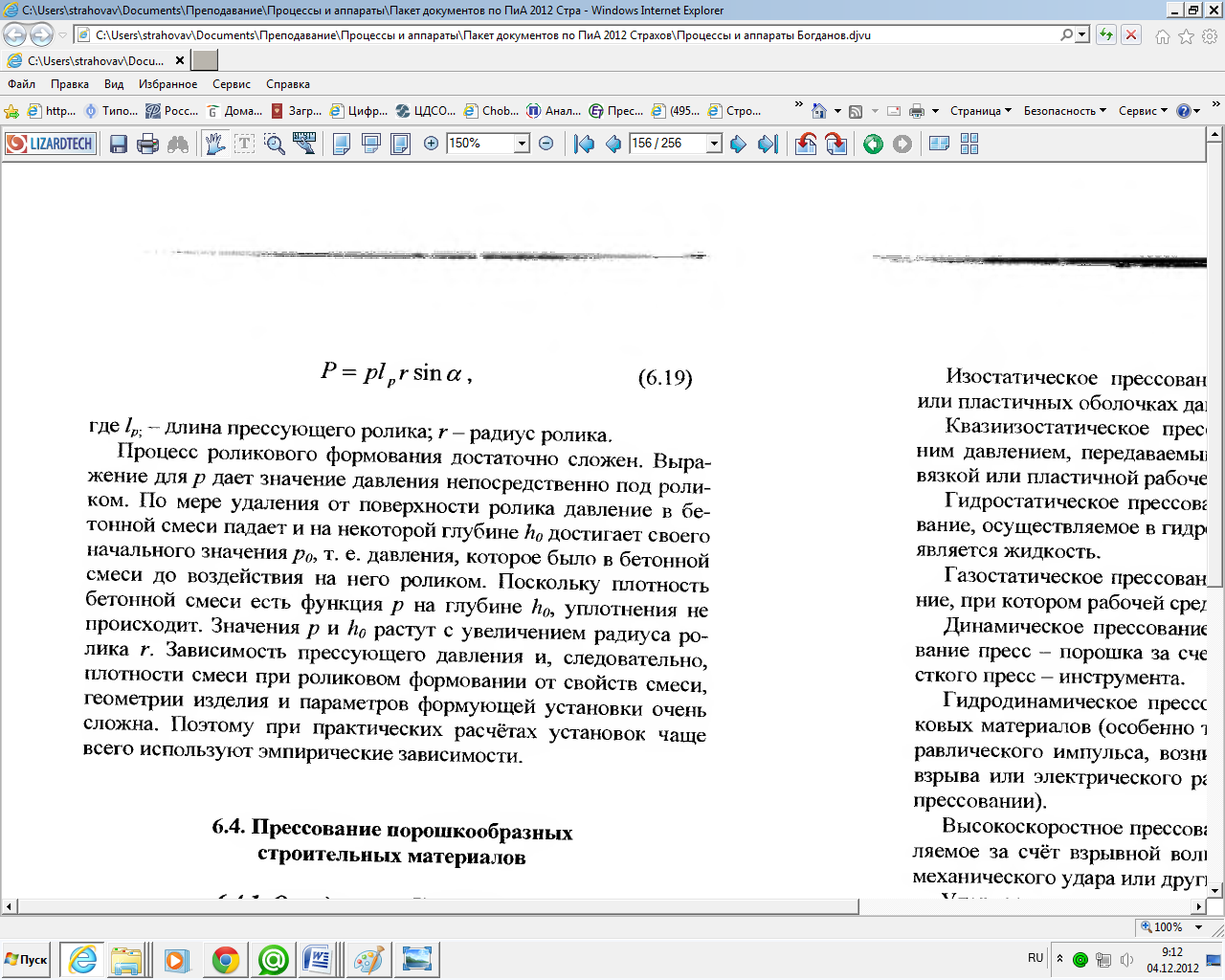Expand the Сервис command bar dropdown

(1144, 111)
